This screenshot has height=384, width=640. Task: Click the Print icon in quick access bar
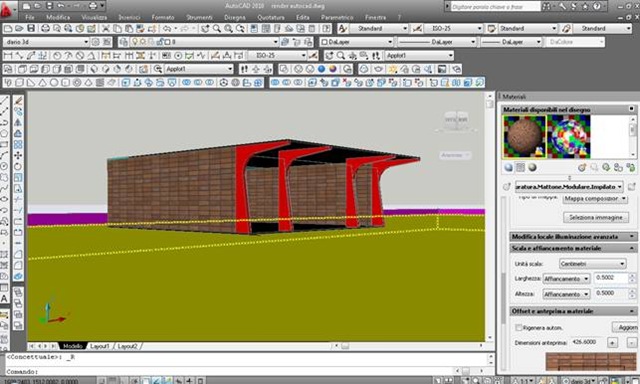coord(93,6)
